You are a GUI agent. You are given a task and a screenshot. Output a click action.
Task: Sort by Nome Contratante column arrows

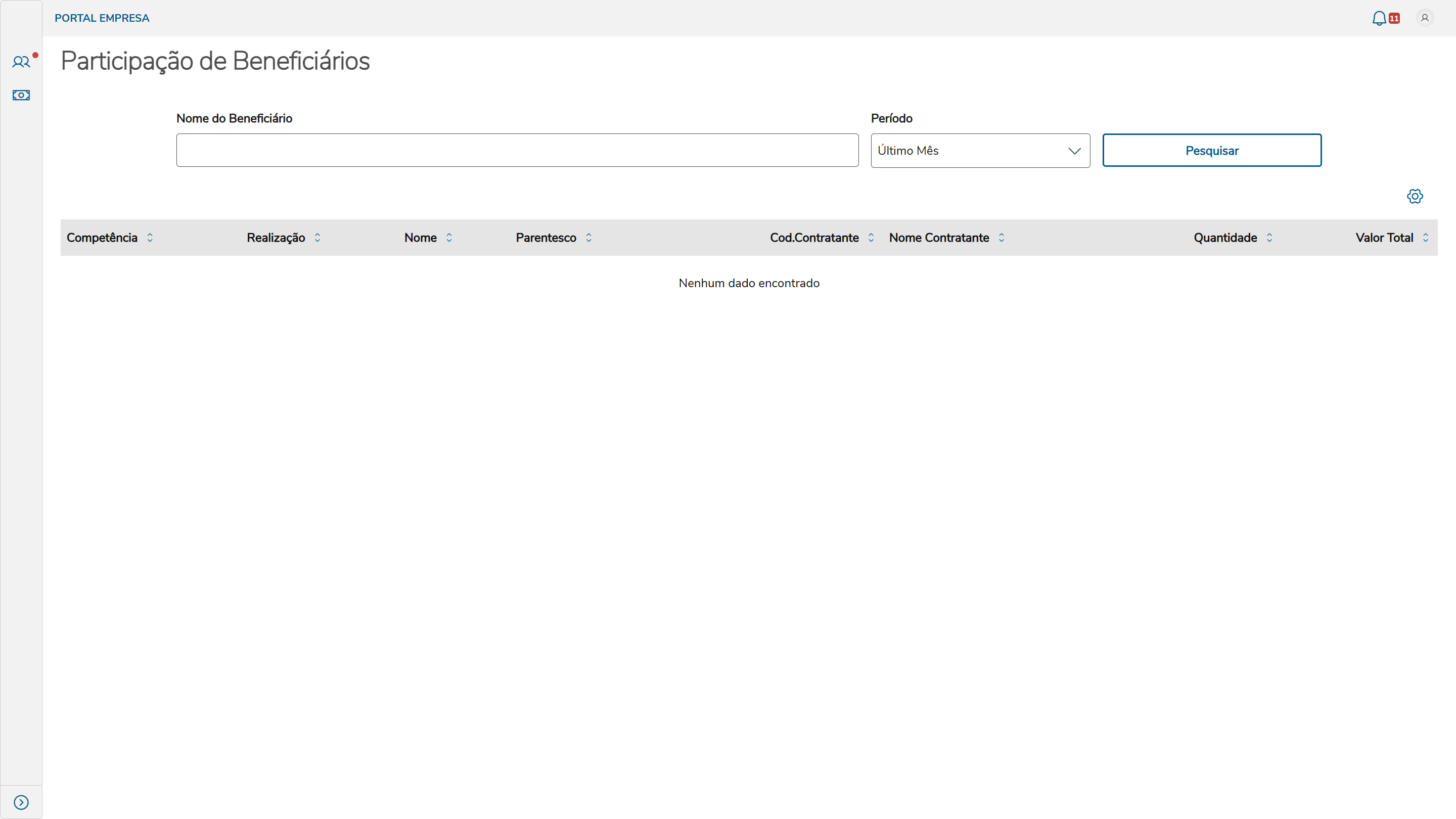pos(1001,238)
